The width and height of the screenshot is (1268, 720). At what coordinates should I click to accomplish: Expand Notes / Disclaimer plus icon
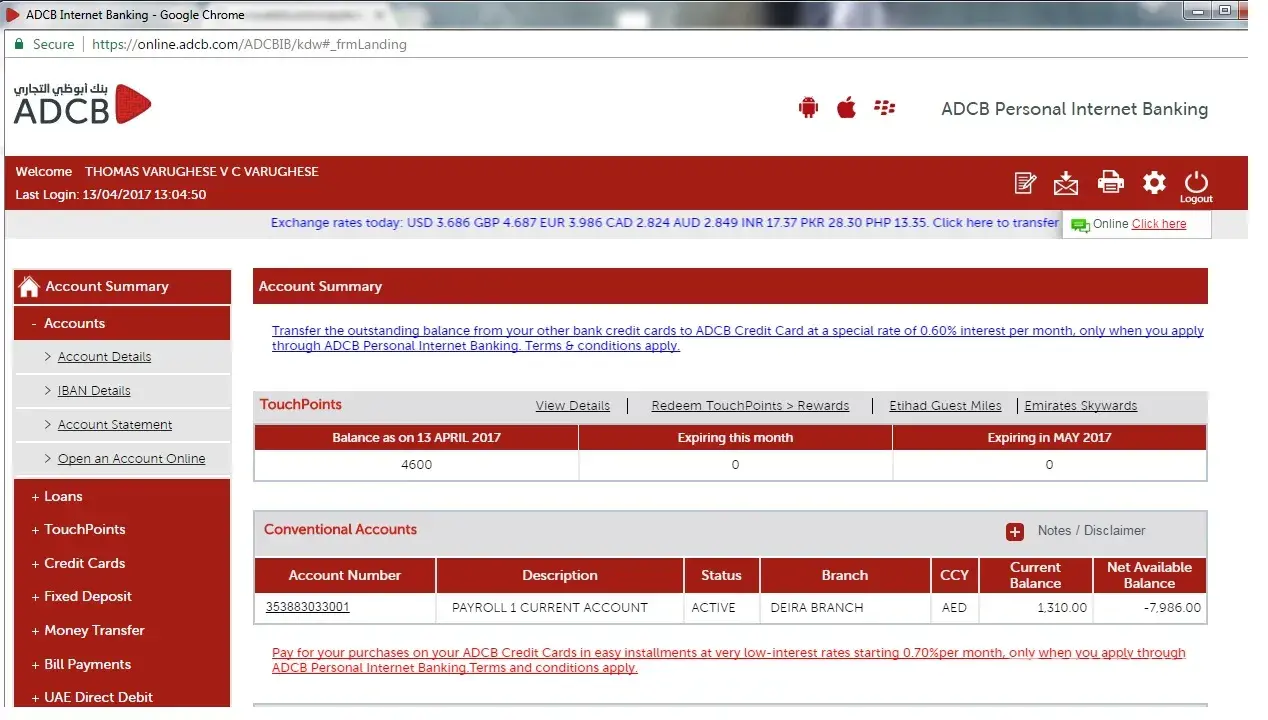tap(1015, 532)
